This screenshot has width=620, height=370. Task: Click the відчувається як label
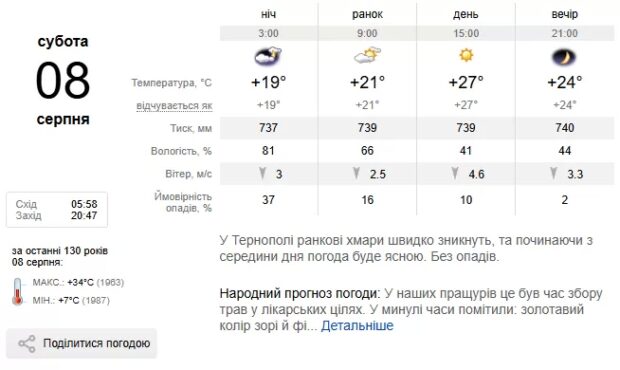point(174,106)
